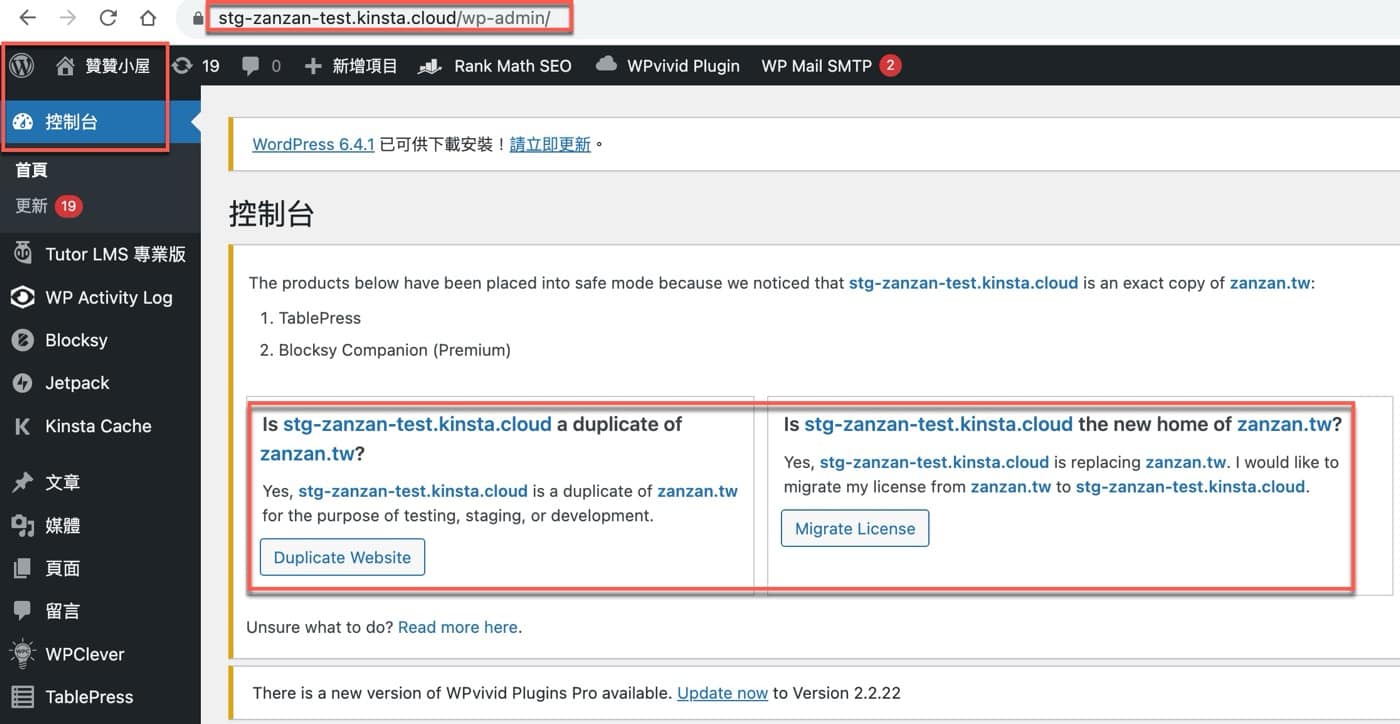
Task: Click the lock icon in address bar
Action: [x=197, y=19]
